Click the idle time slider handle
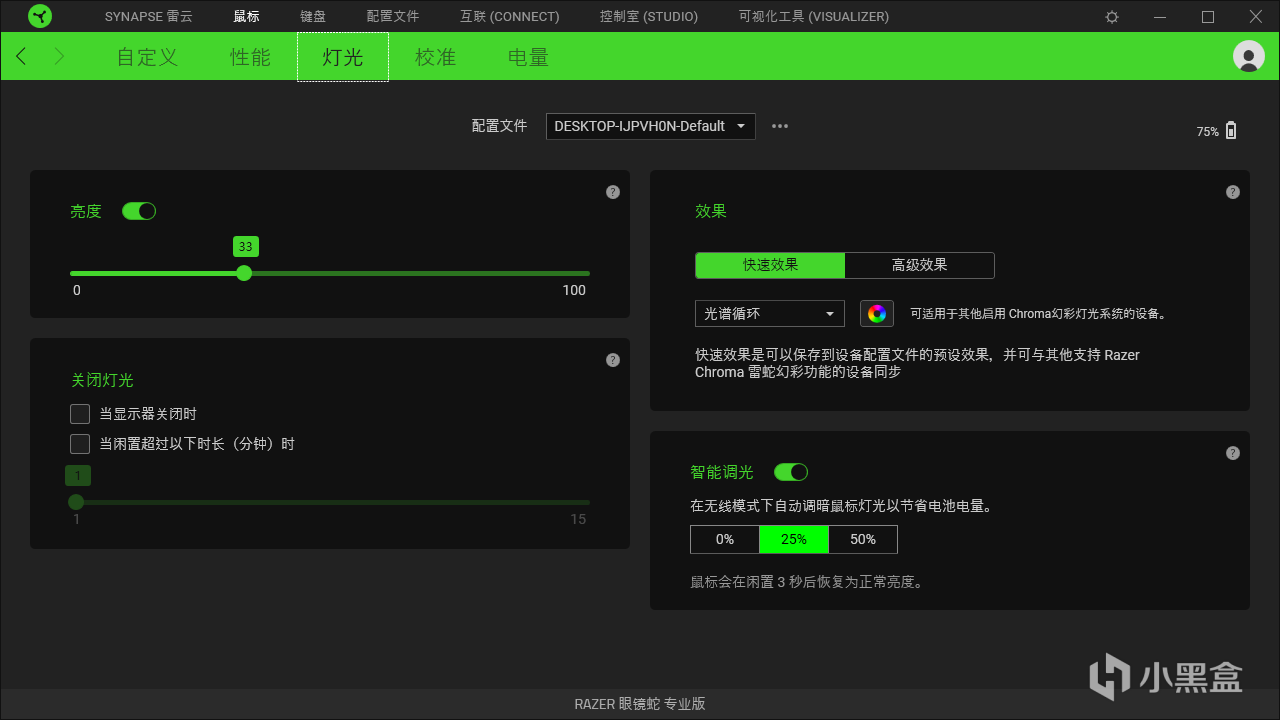The height and width of the screenshot is (720, 1280). pos(76,502)
